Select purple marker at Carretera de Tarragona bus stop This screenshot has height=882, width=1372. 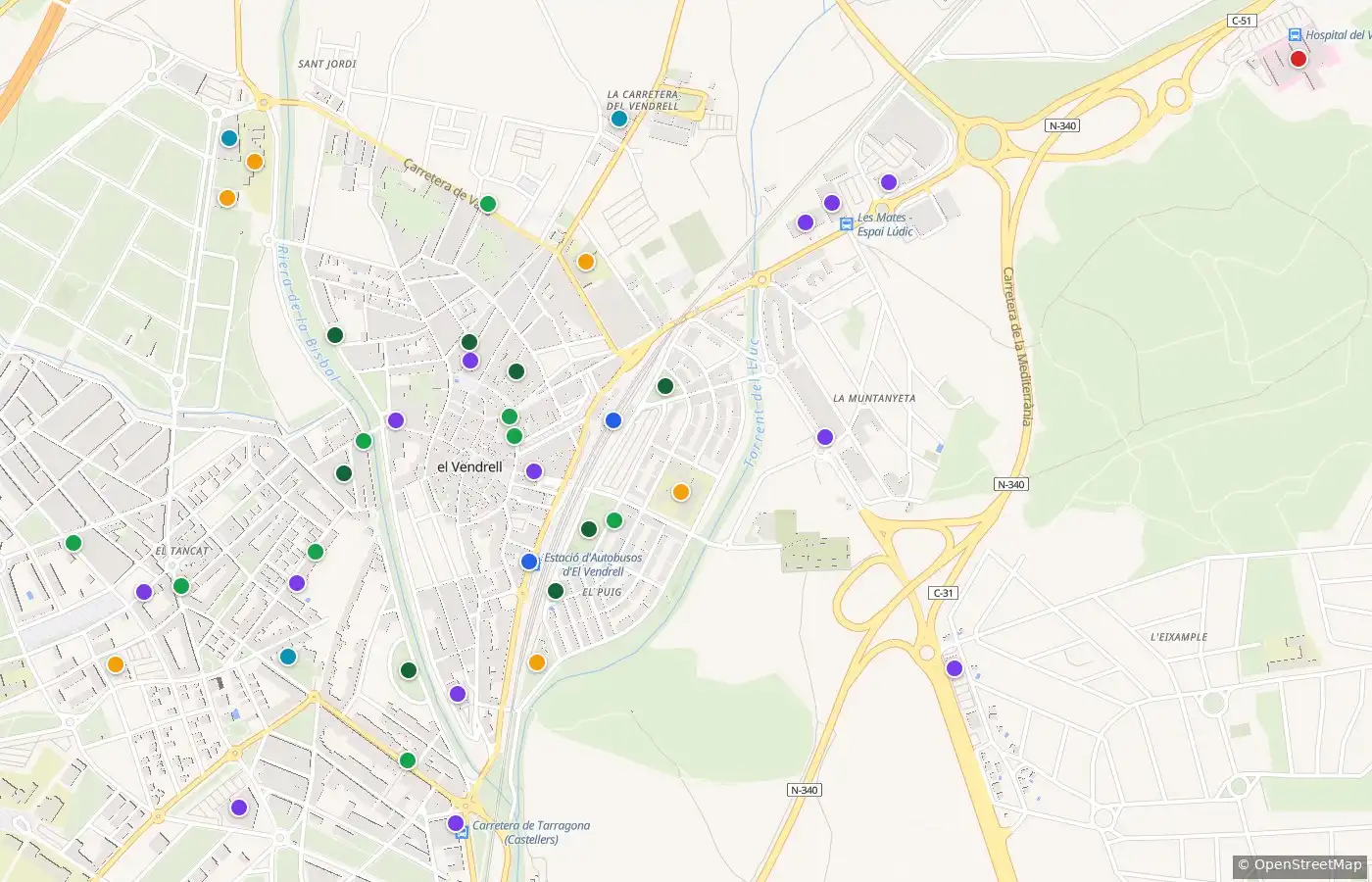456,823
